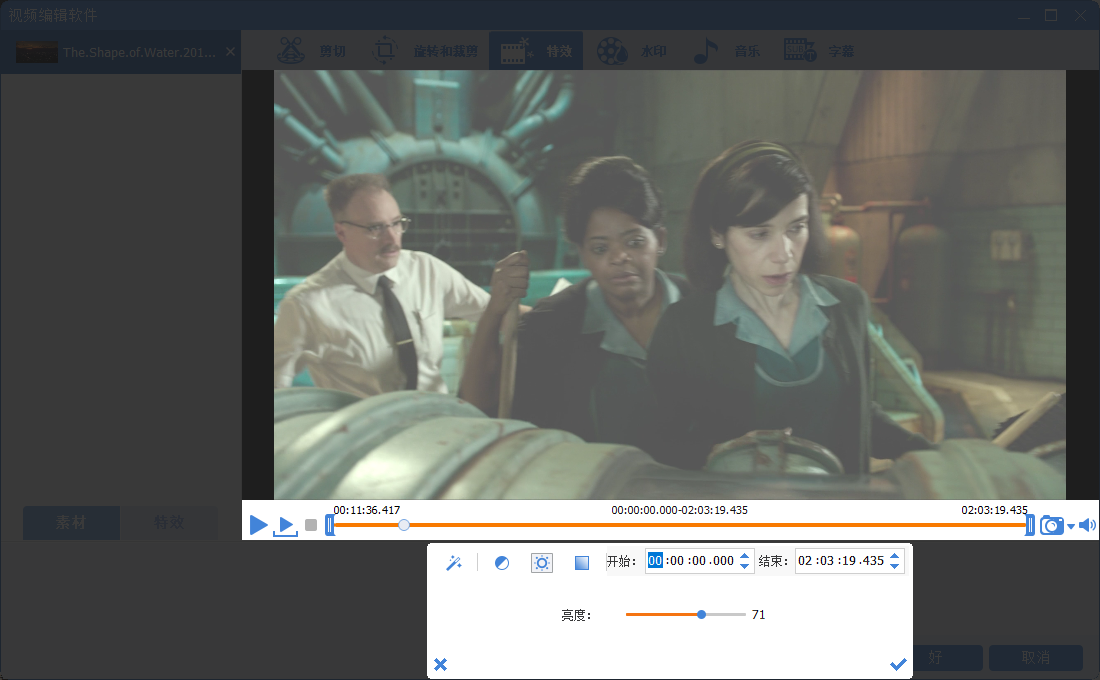The height and width of the screenshot is (680, 1100).
Task: Maximize the 视频编辑软件 window
Action: [x=1051, y=15]
